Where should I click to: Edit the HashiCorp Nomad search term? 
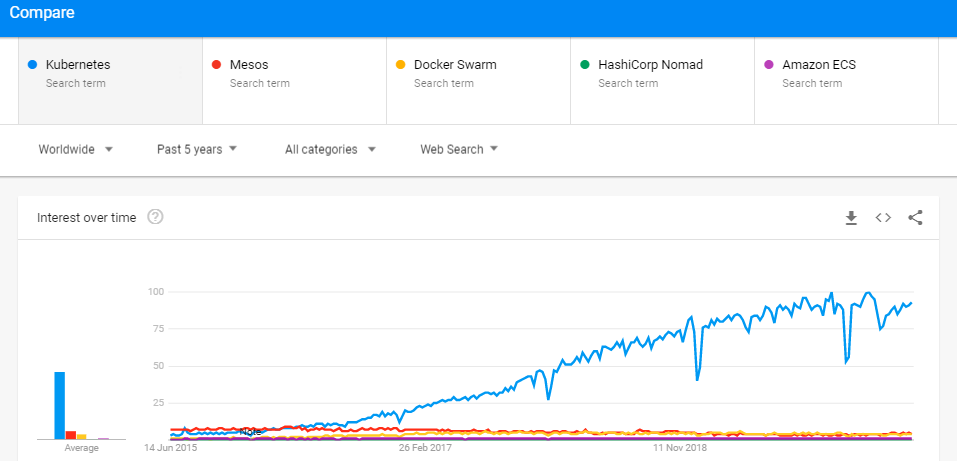tap(662, 81)
